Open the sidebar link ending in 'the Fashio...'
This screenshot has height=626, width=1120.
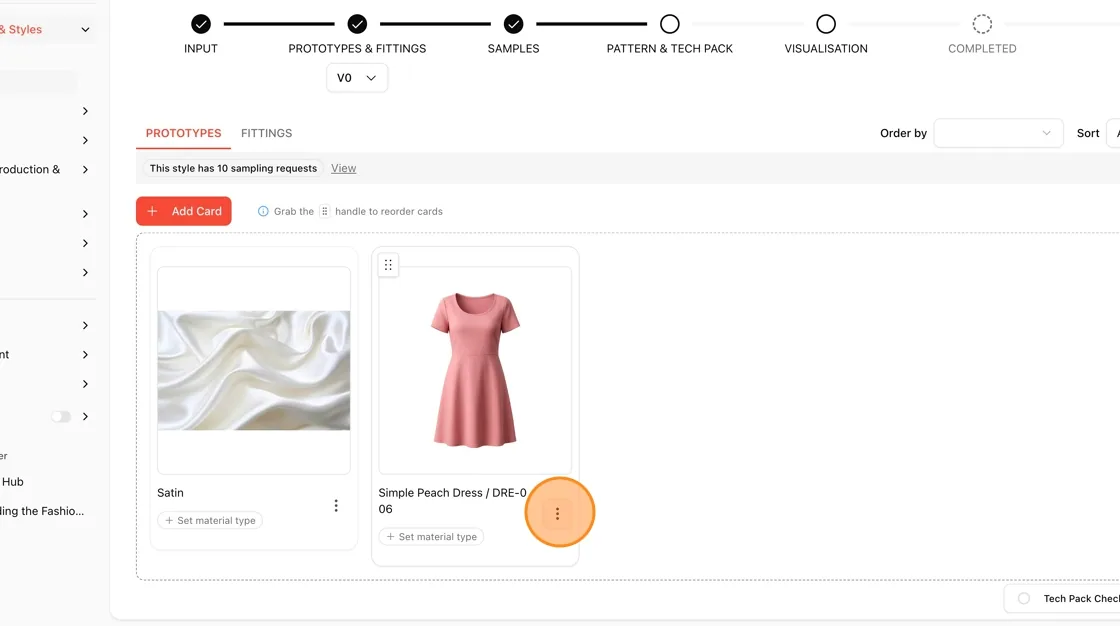coord(42,511)
